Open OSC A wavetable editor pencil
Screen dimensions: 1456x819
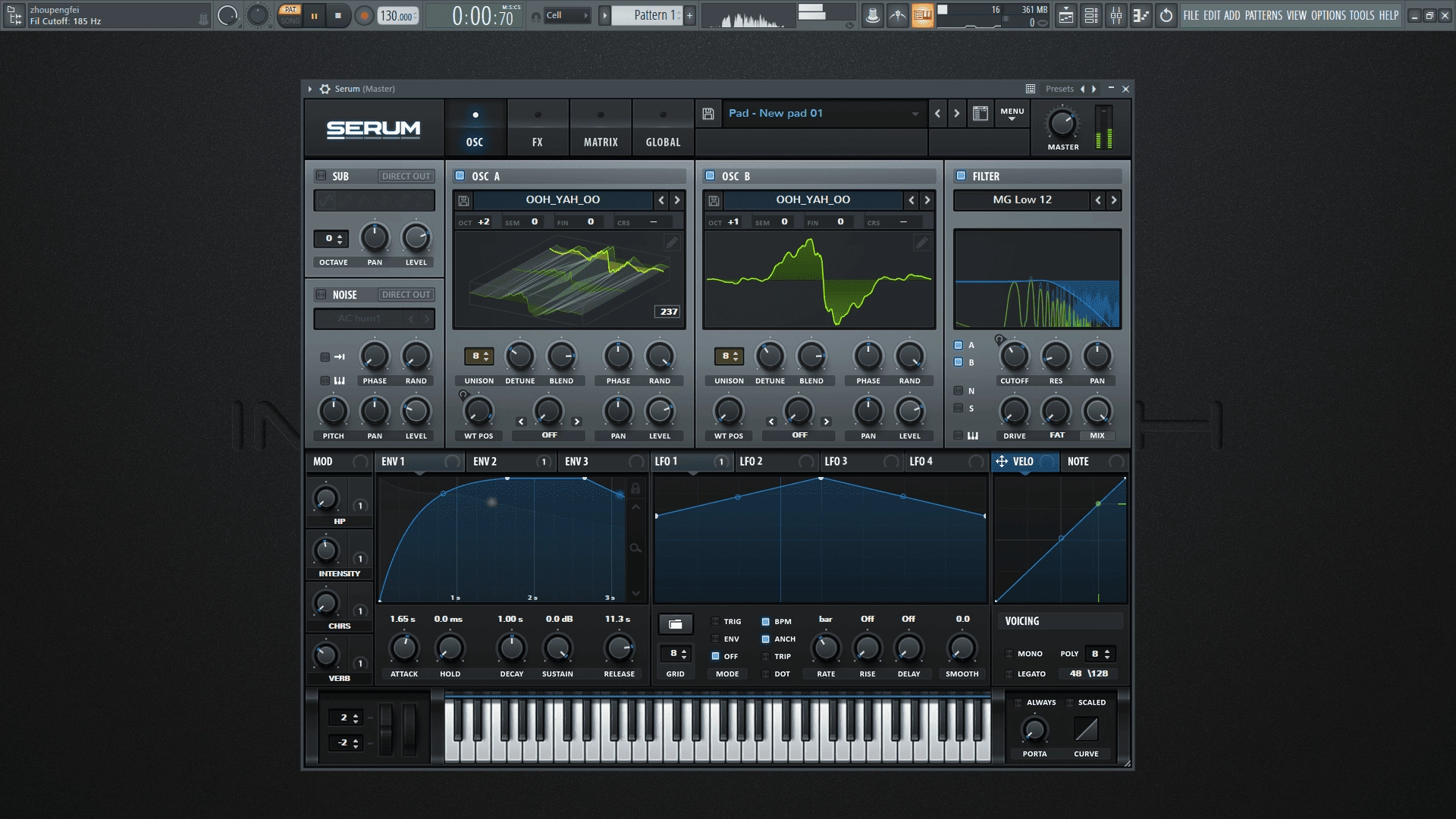coord(672,243)
